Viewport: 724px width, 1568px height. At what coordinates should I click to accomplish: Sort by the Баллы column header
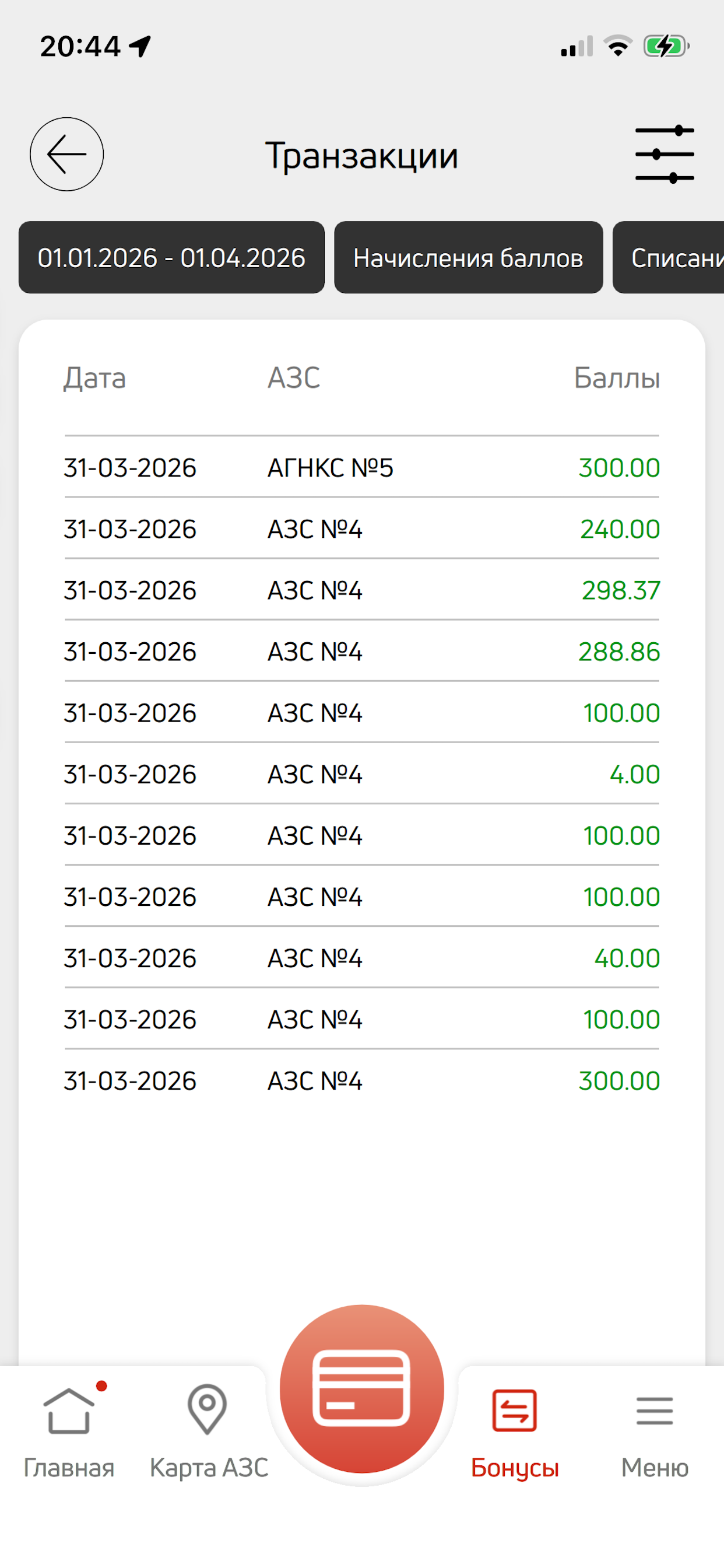[617, 378]
